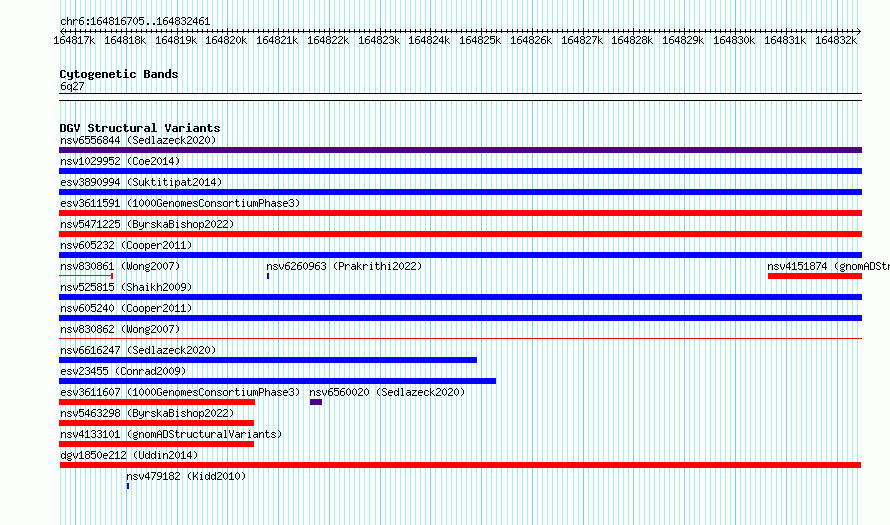
Task: Click ruler position 164820k
Action: click(x=226, y=40)
